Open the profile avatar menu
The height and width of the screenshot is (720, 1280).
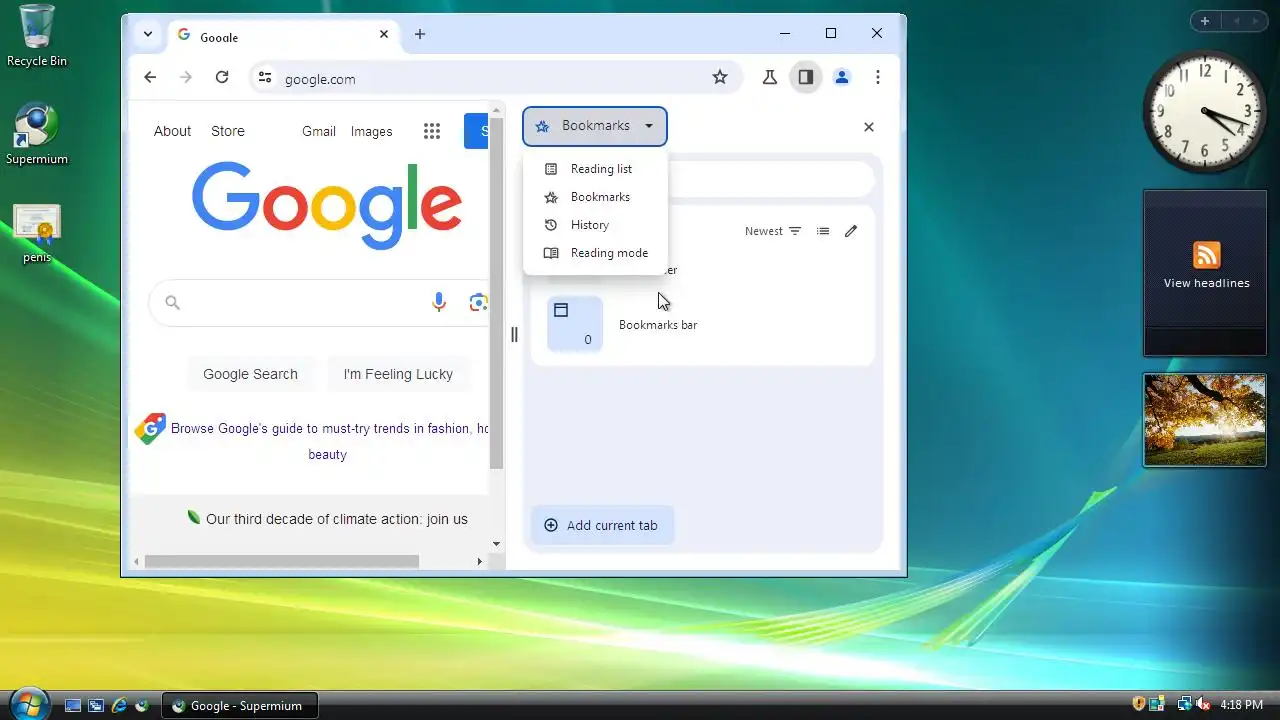tap(842, 77)
